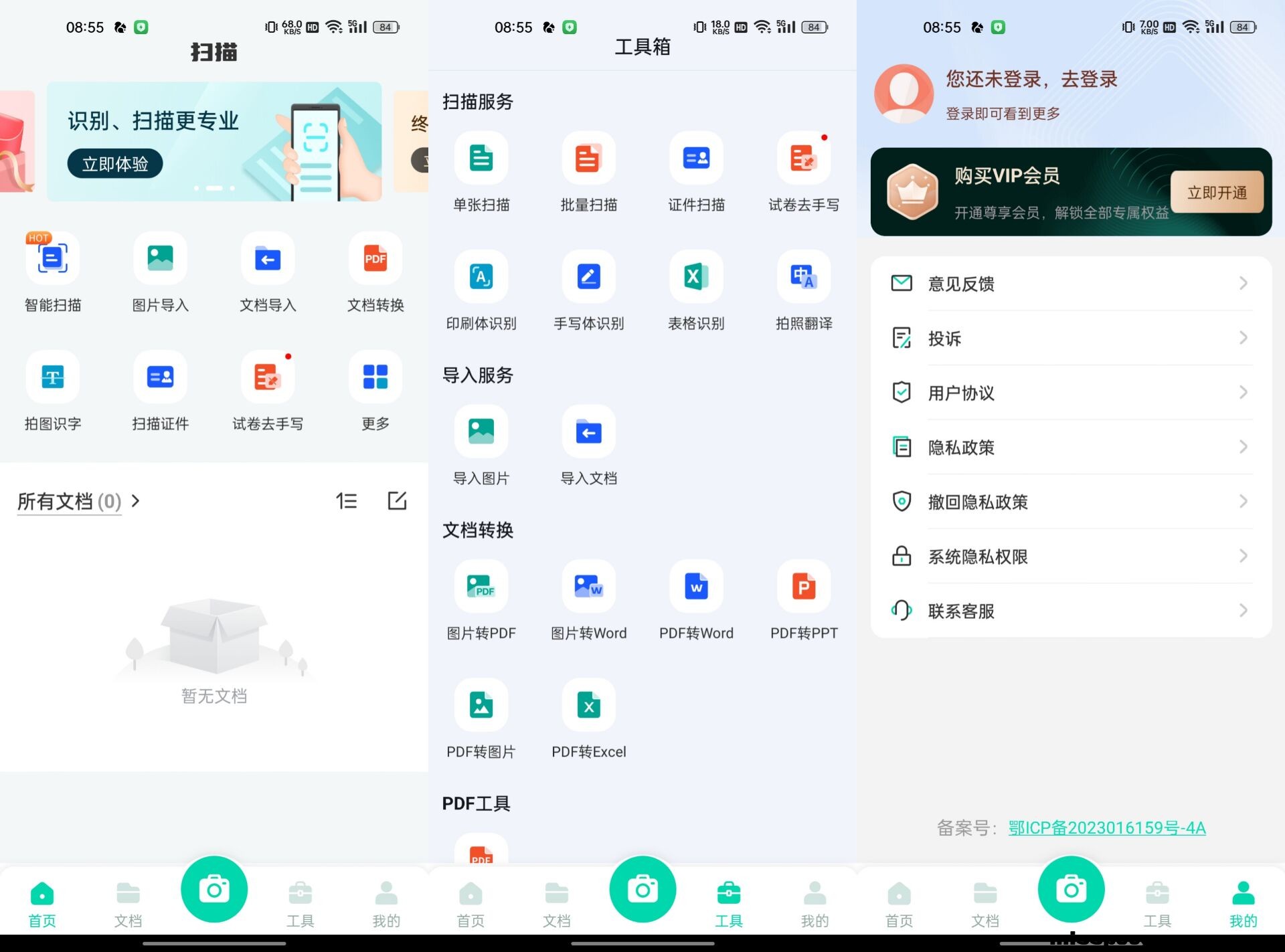Image resolution: width=1285 pixels, height=952 pixels.
Task: Switch to 工具 tab in toolbox screen
Action: click(728, 903)
